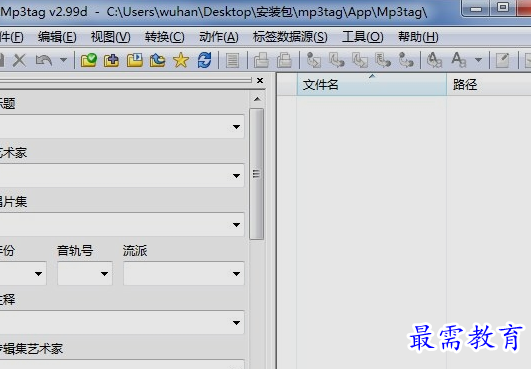Click the Filename to Tag converter icon
This screenshot has width=531, height=369.
click(337, 61)
